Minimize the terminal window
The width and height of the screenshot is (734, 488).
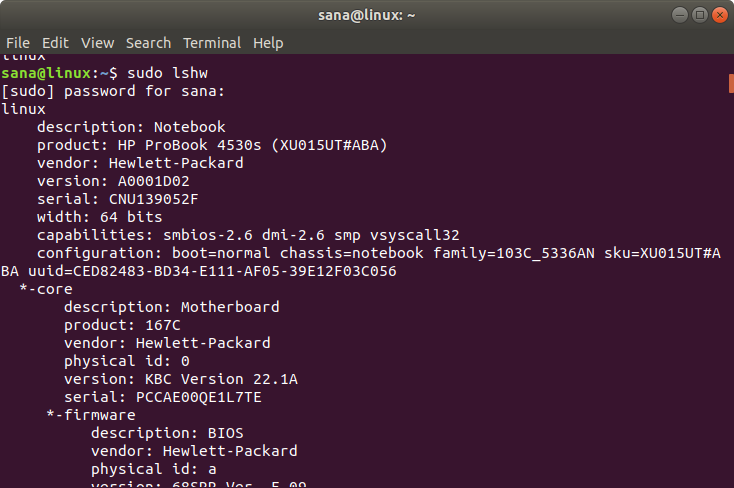[680, 15]
